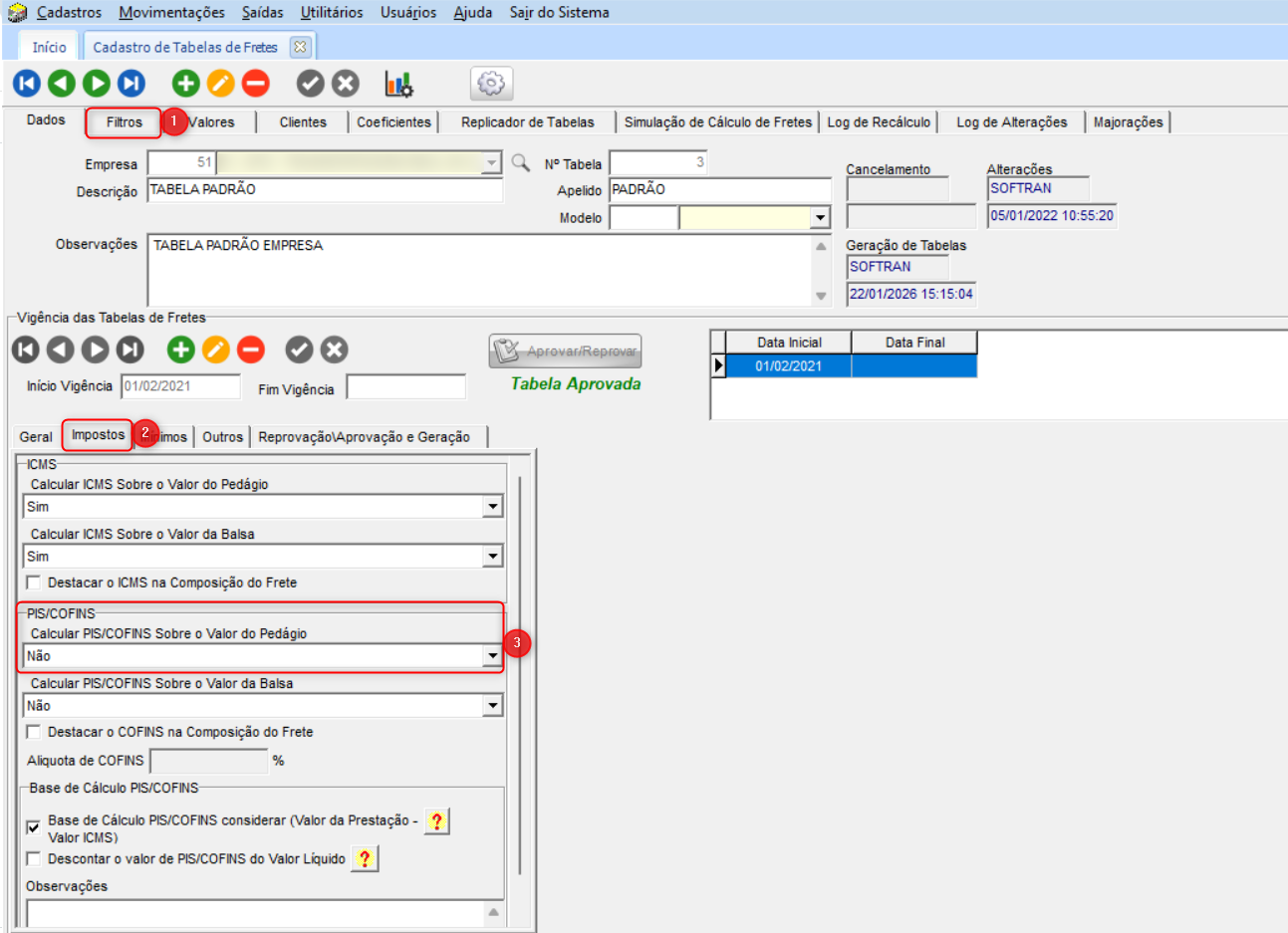Toggle Destacar o COFINS na Composição do Frete
This screenshot has width=1288, height=933.
[34, 732]
